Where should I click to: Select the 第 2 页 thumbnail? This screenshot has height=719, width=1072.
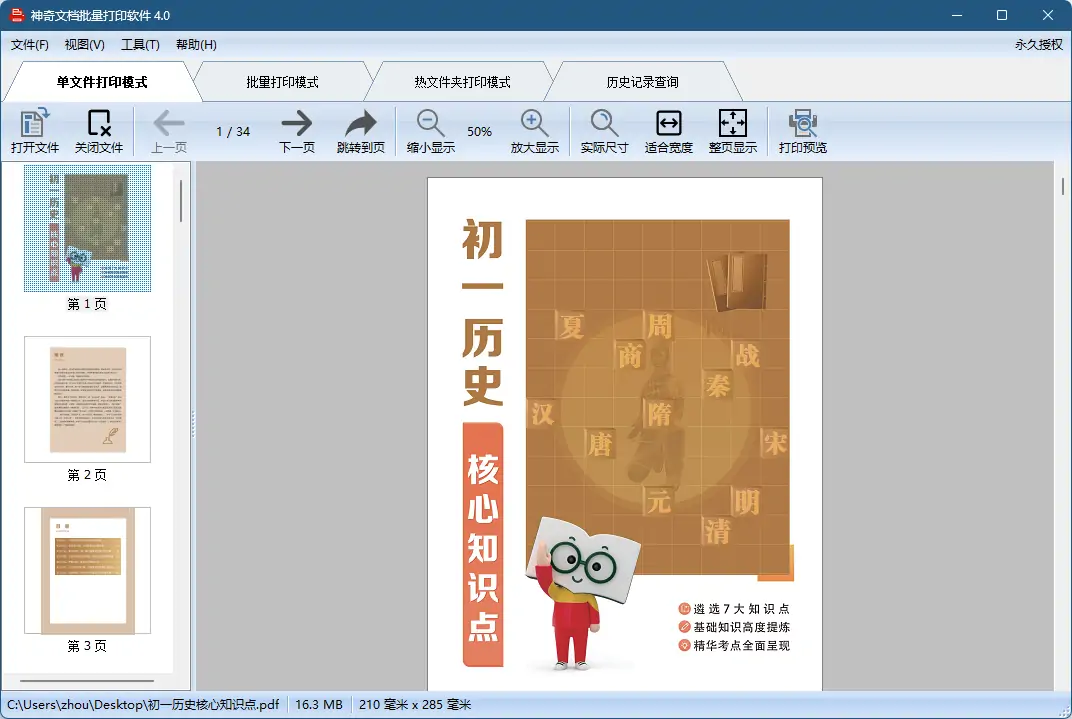pos(87,400)
